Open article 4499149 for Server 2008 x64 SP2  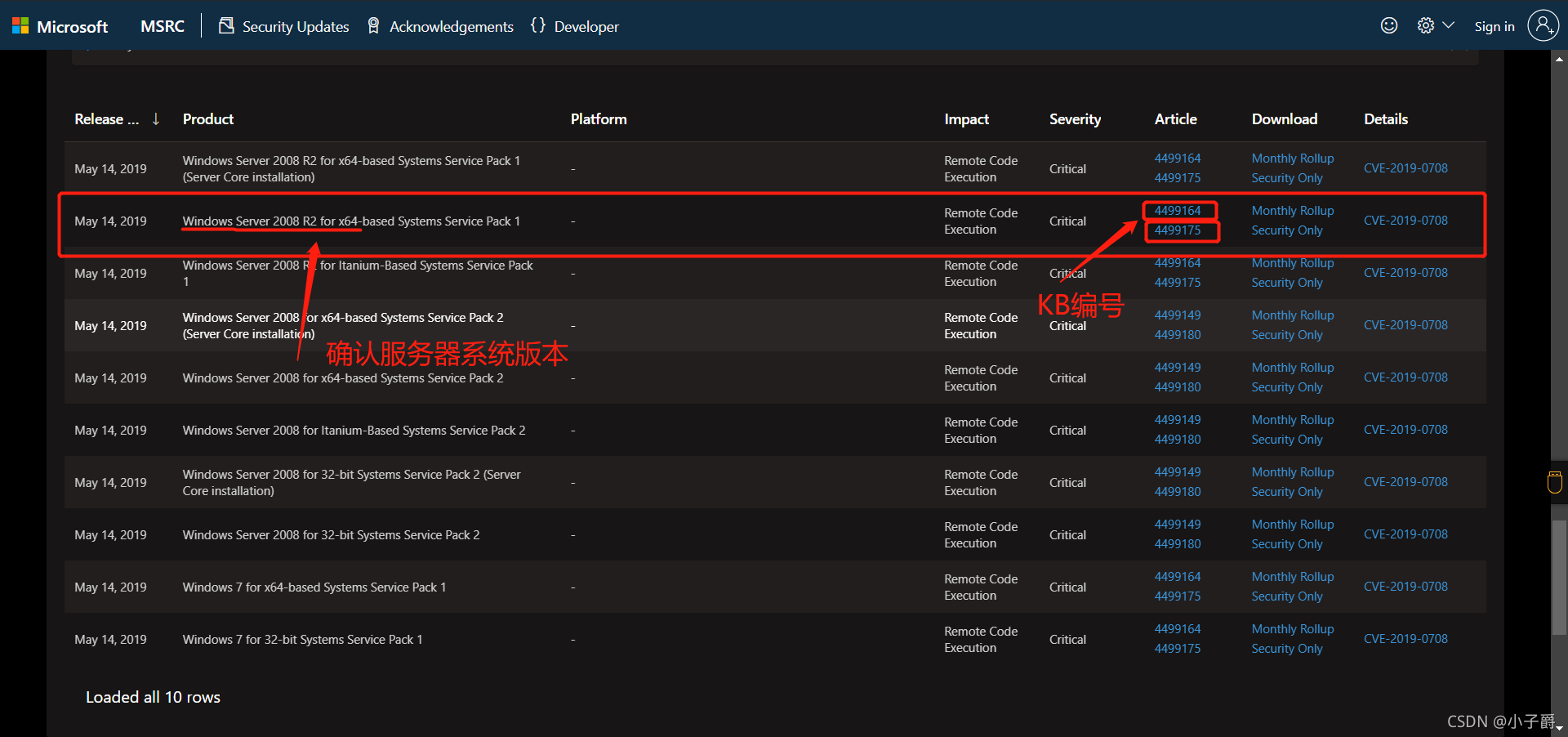point(1178,368)
